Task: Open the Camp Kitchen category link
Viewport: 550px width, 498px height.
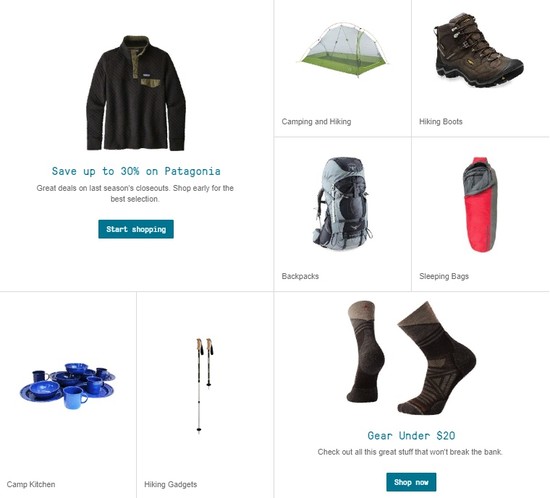Action: pyautogui.click(x=31, y=484)
